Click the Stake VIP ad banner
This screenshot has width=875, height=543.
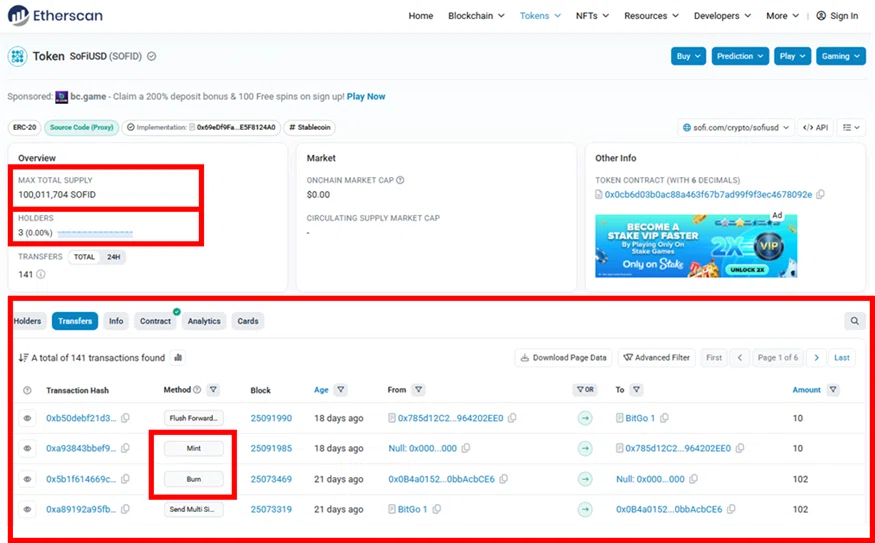coord(696,246)
